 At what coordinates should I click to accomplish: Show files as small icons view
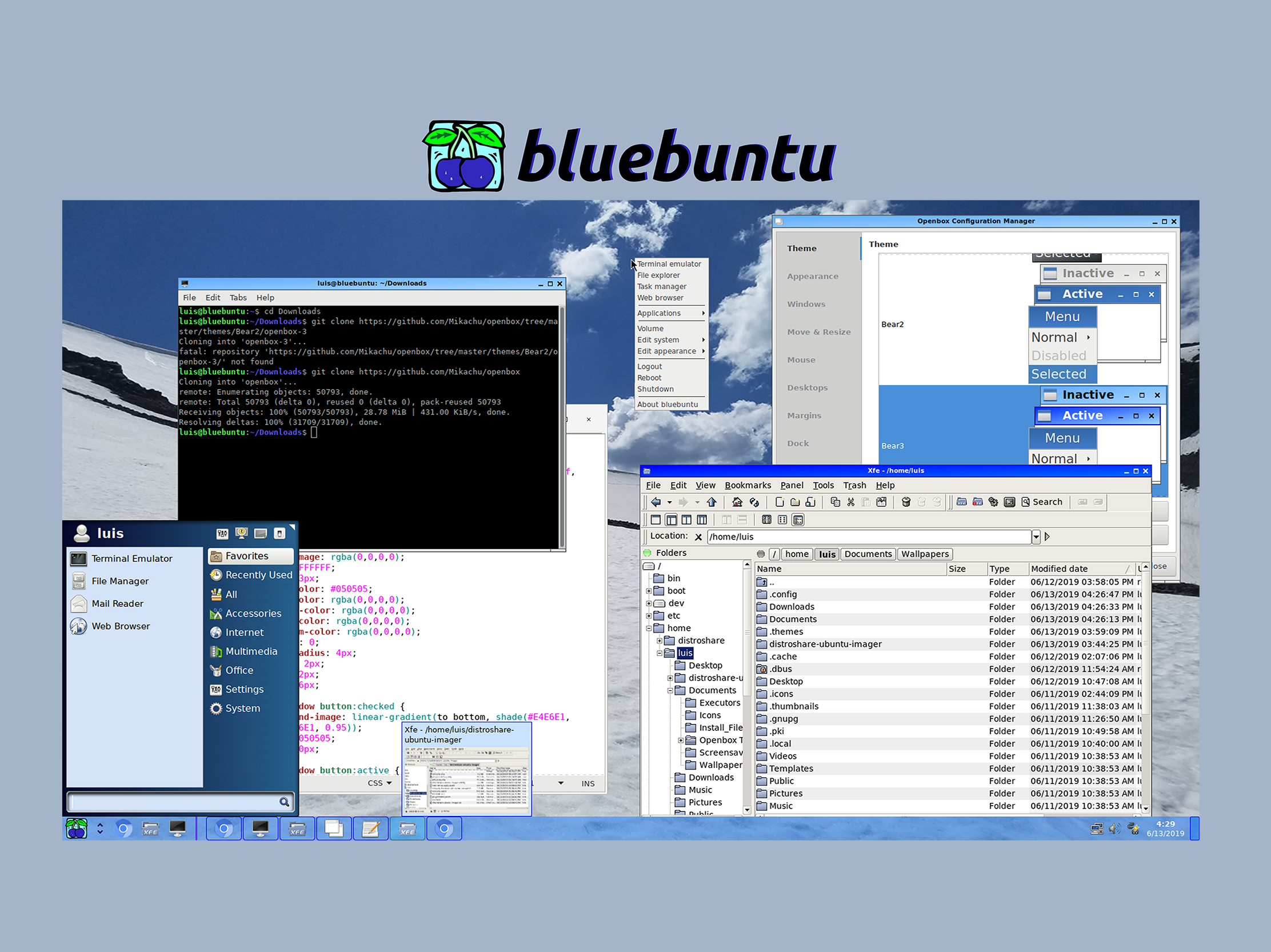coord(782,520)
